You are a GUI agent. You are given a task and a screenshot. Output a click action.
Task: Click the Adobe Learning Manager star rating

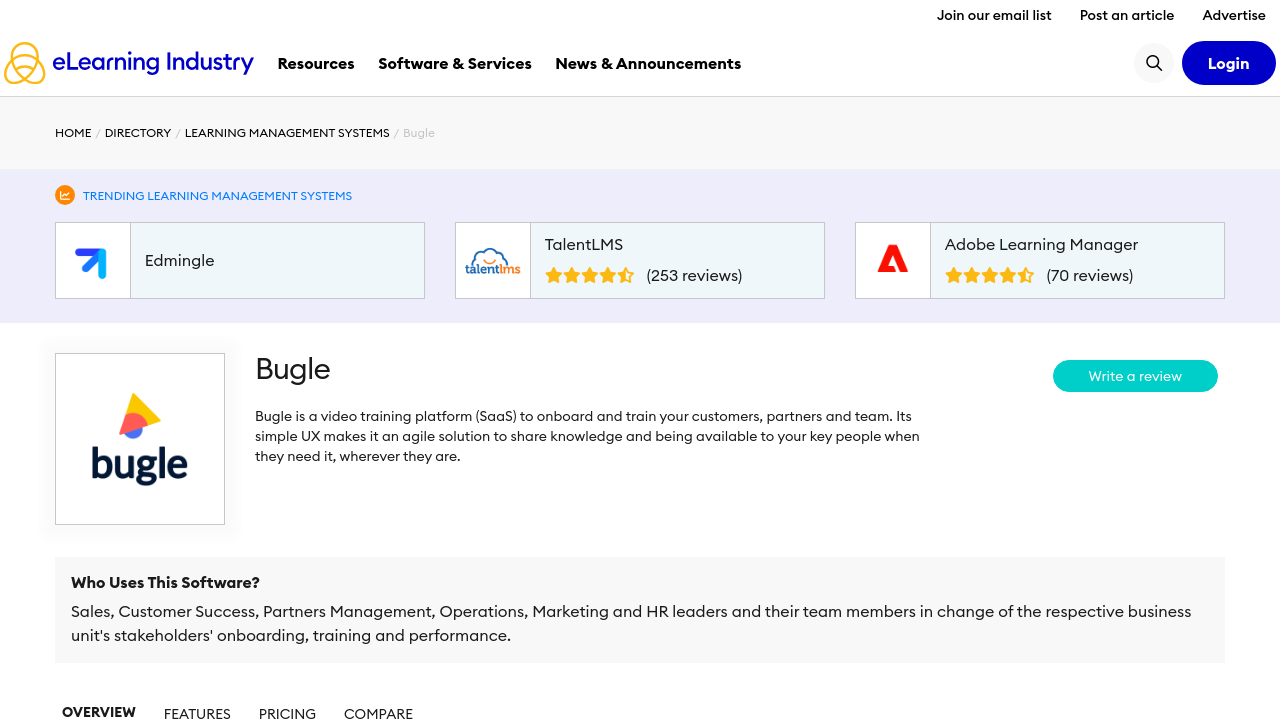pos(989,276)
